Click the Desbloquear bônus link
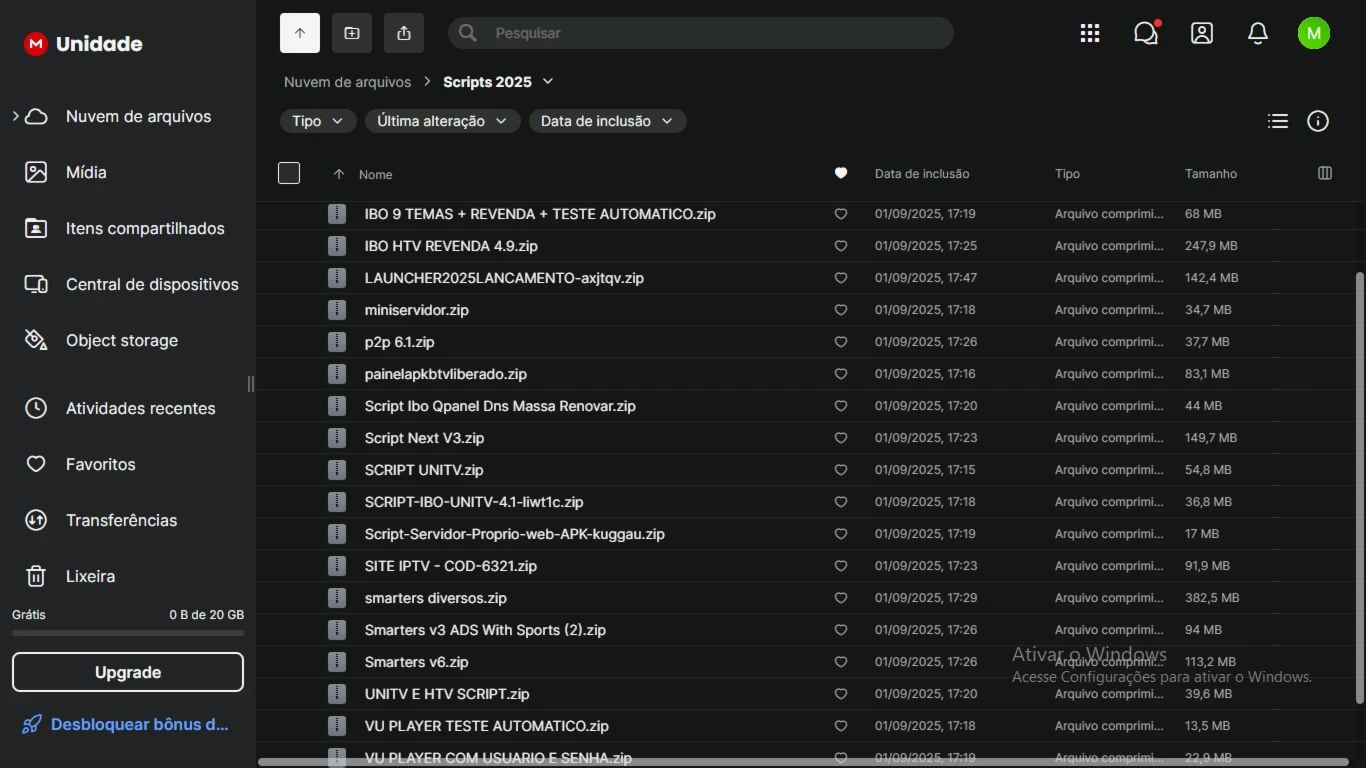The height and width of the screenshot is (768, 1366). [140, 724]
